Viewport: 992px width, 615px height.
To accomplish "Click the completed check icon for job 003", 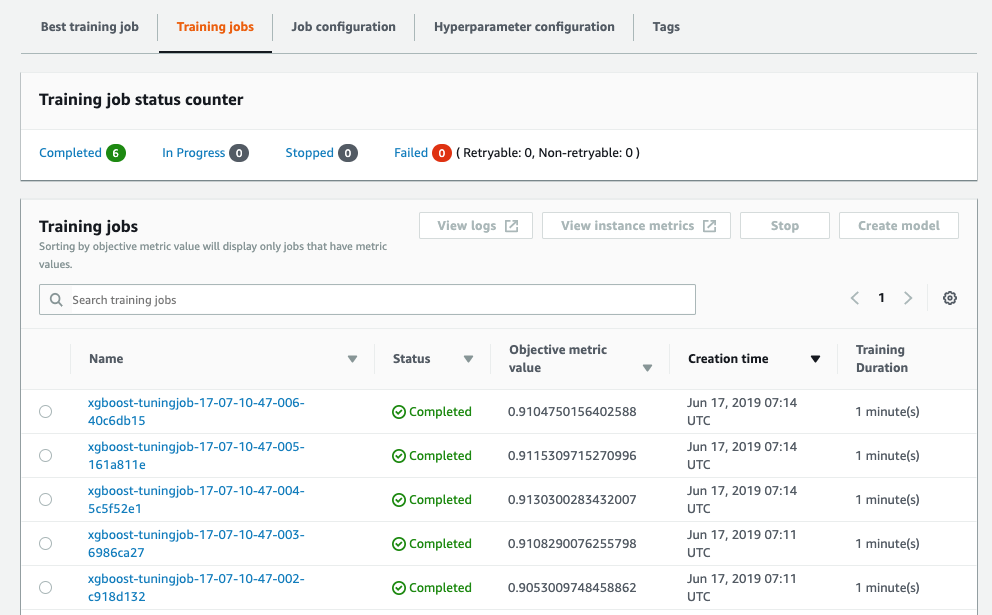I will click(399, 544).
